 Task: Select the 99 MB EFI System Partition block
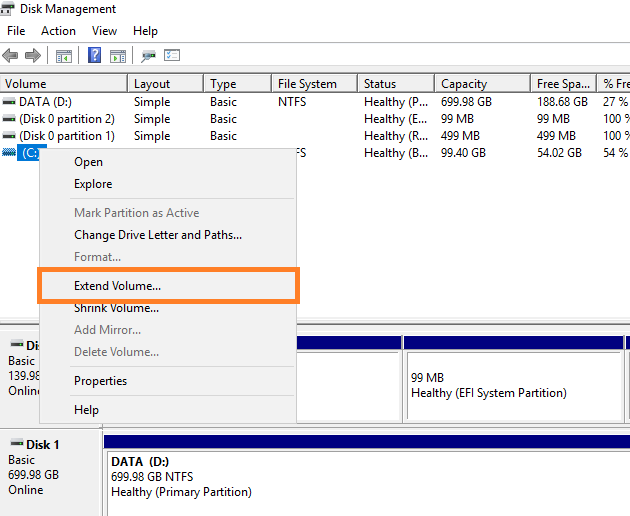[512, 385]
